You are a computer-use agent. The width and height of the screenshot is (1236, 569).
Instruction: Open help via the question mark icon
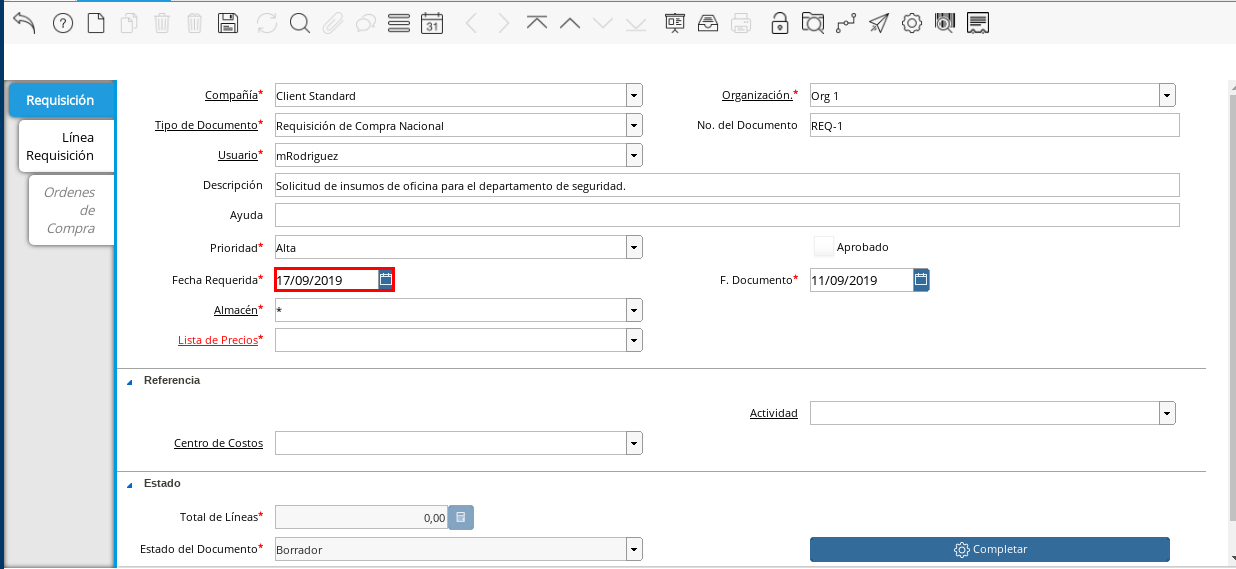click(63, 23)
